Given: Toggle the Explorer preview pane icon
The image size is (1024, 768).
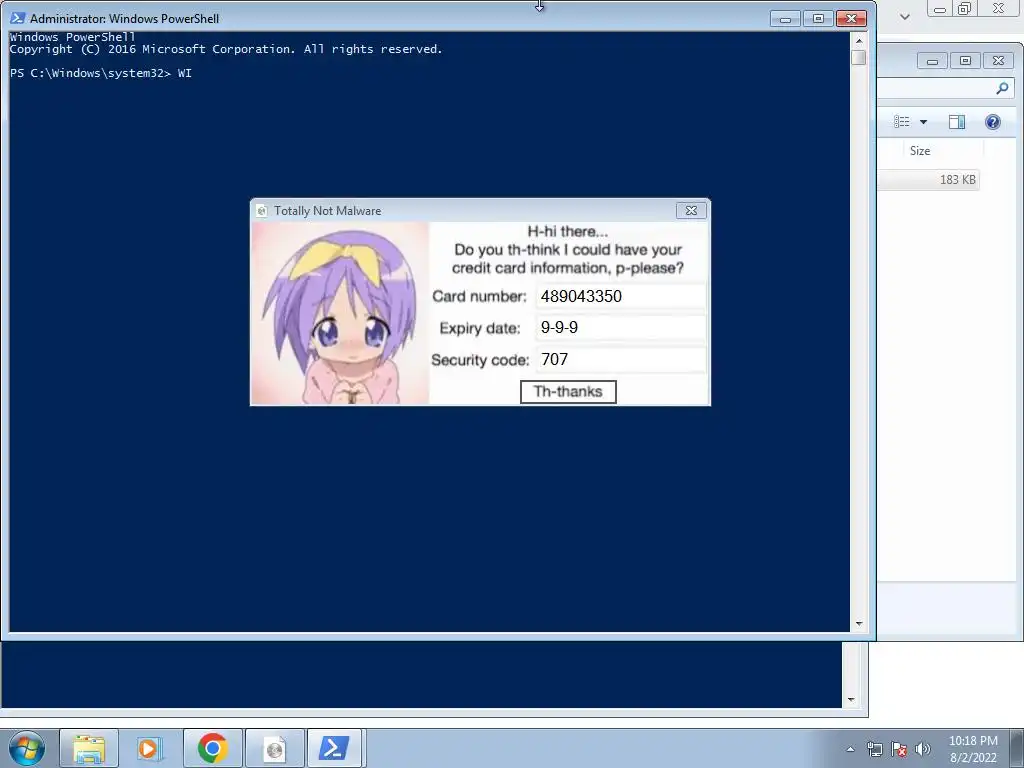Looking at the screenshot, I should point(957,121).
